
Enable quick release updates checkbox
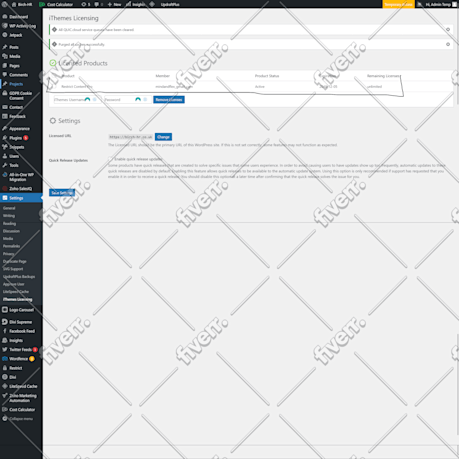(x=110, y=159)
